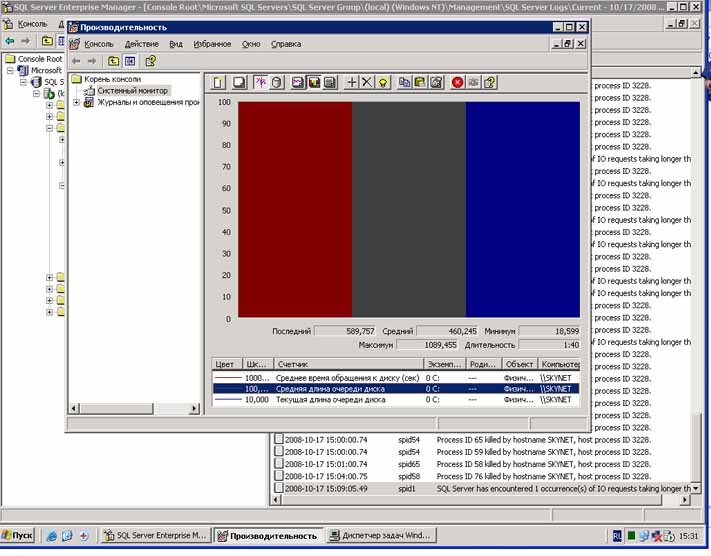Switch to histogram view icon
Image resolution: width=711 pixels, height=556 pixels.
pos(314,82)
